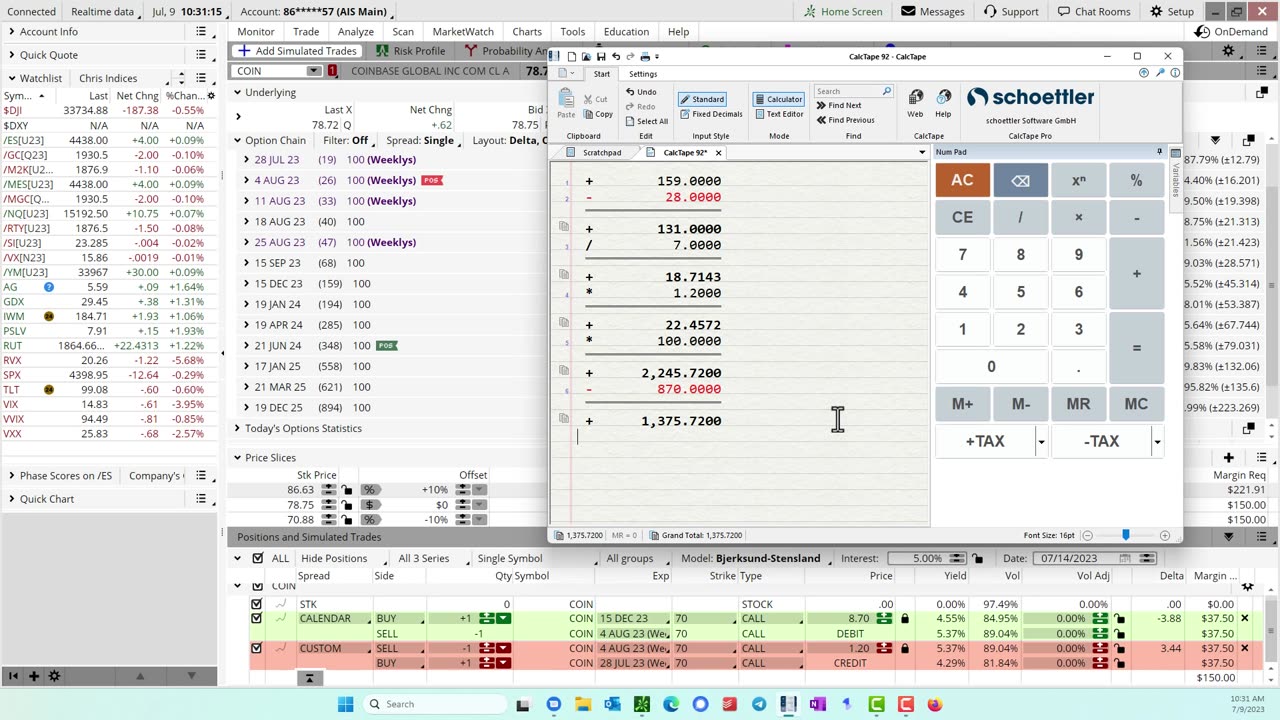
Task: Toggle the Interest rate lock icon
Action: click(x=977, y=558)
